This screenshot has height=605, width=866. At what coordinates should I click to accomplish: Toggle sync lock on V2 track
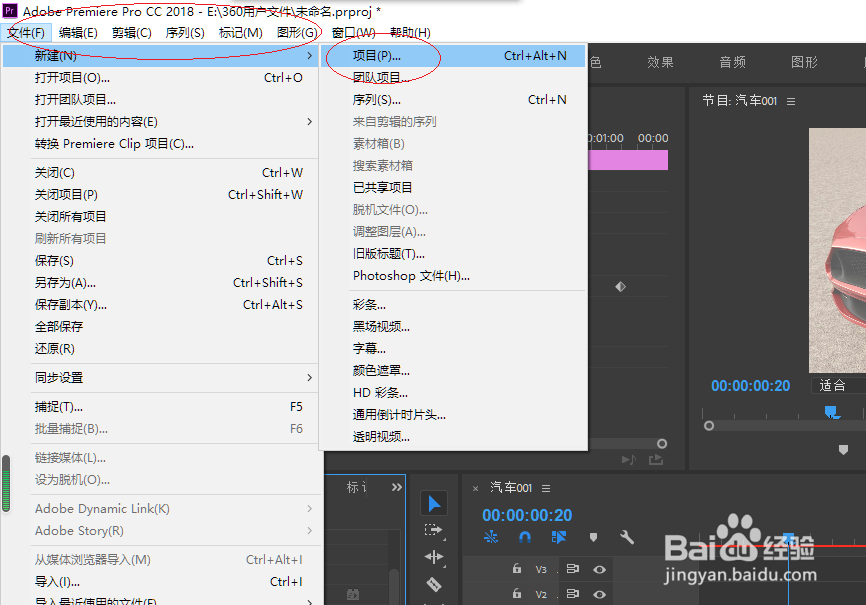tap(573, 593)
